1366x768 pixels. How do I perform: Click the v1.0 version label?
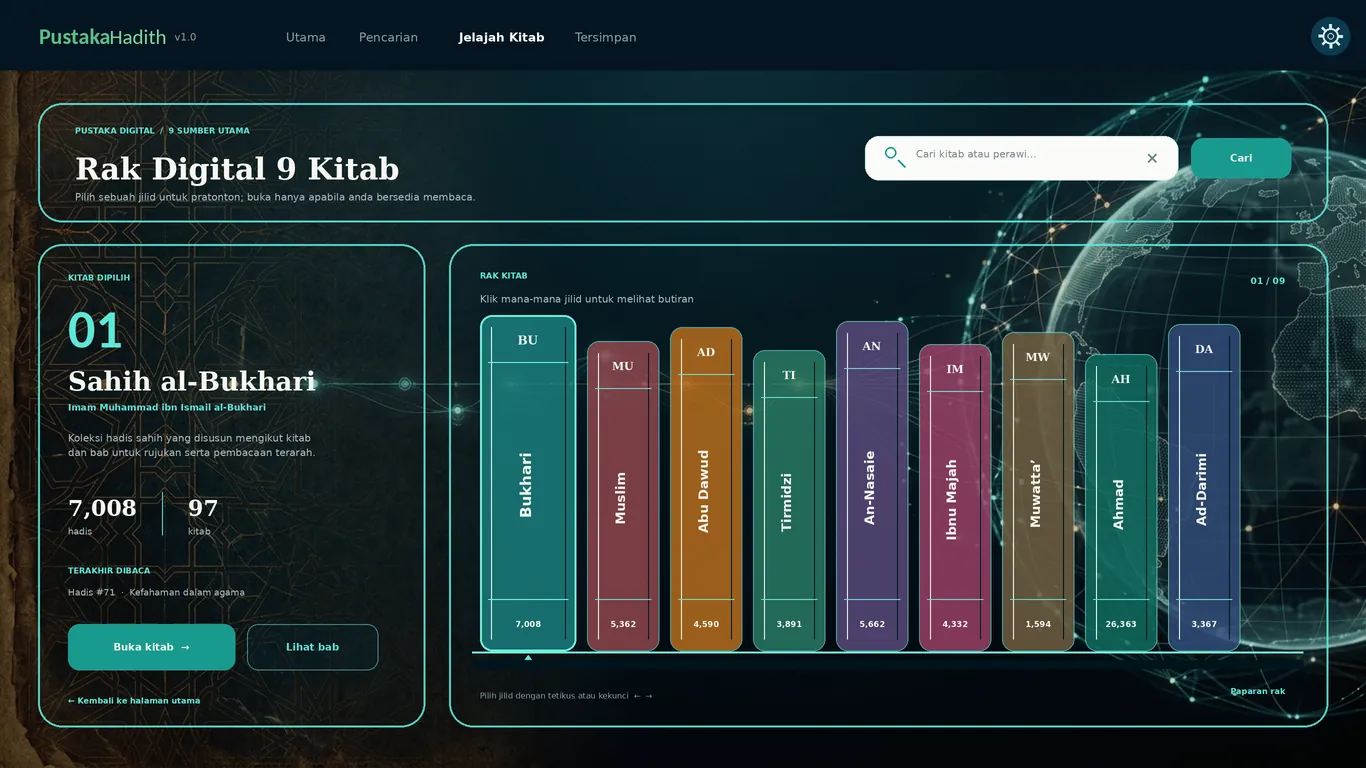tap(185, 37)
